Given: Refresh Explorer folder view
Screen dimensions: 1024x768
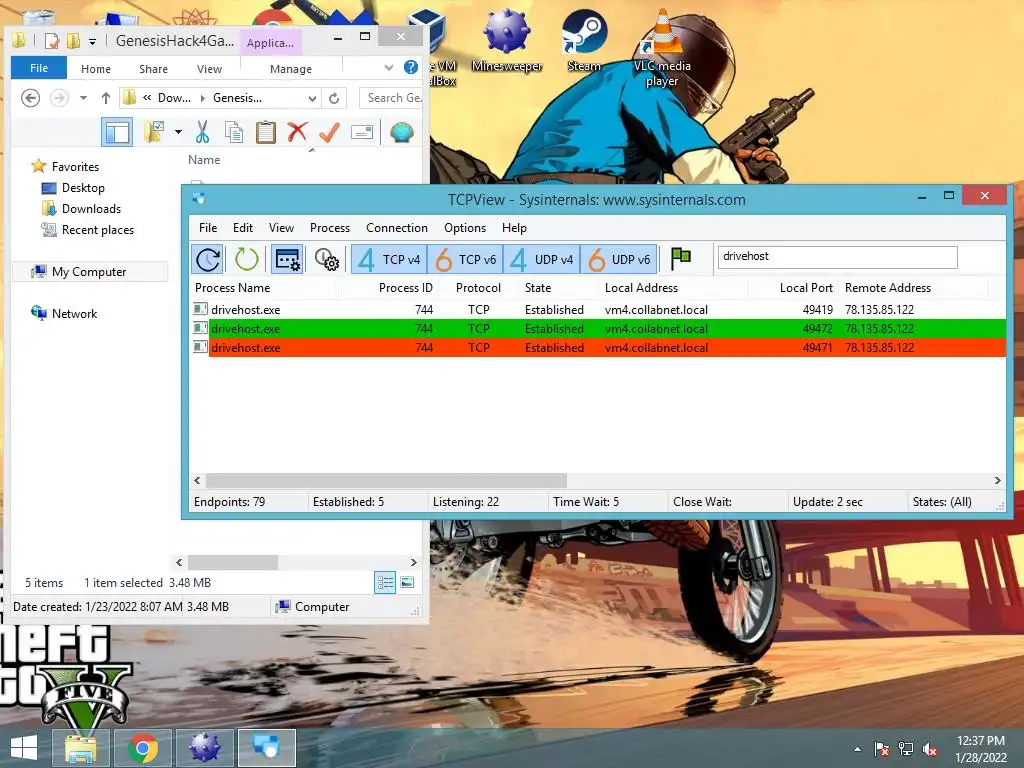Looking at the screenshot, I should (x=334, y=99).
